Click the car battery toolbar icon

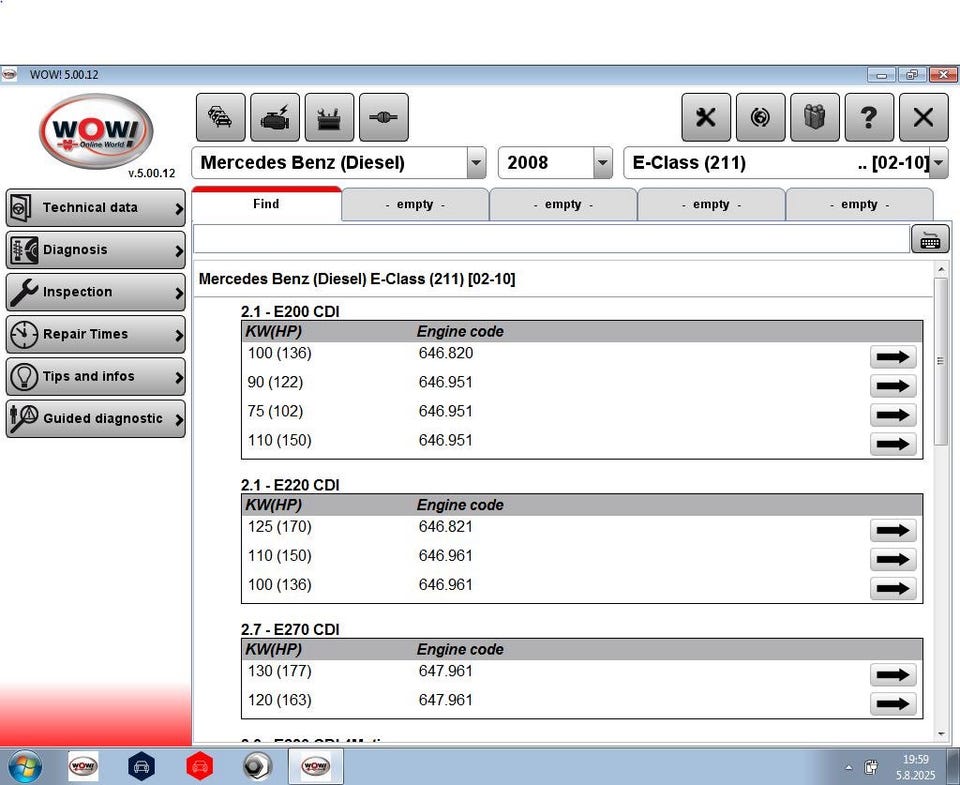click(x=329, y=117)
